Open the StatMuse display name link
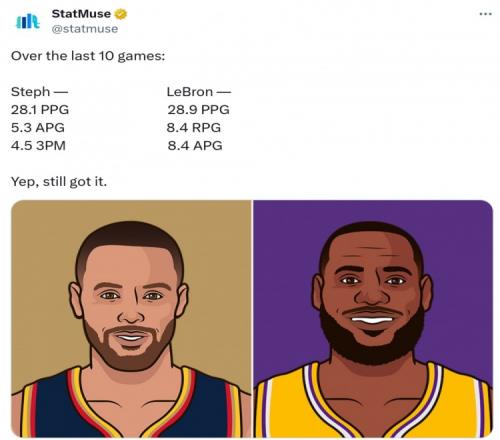Screen dimensions: 500x440 (81, 14)
